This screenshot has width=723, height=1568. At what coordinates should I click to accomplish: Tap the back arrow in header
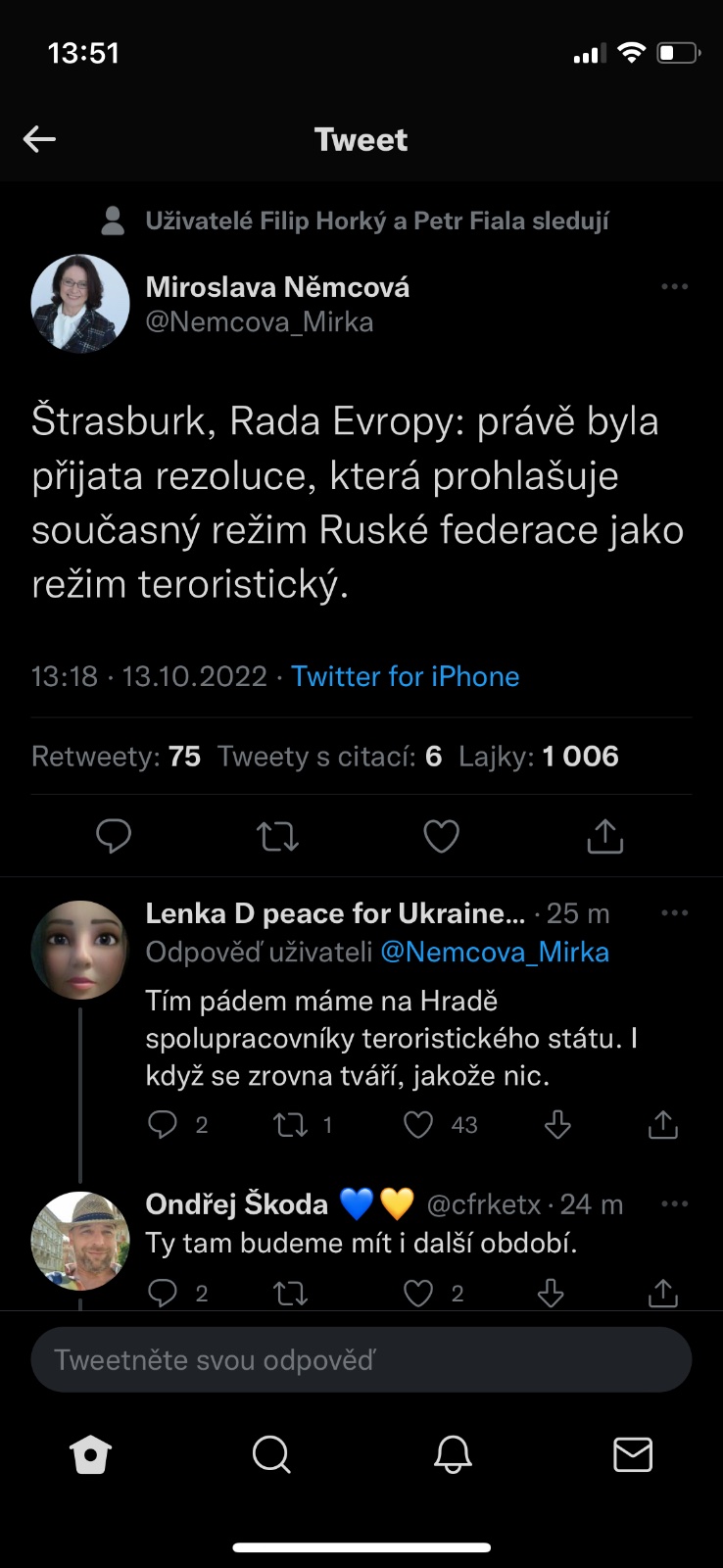[39, 139]
